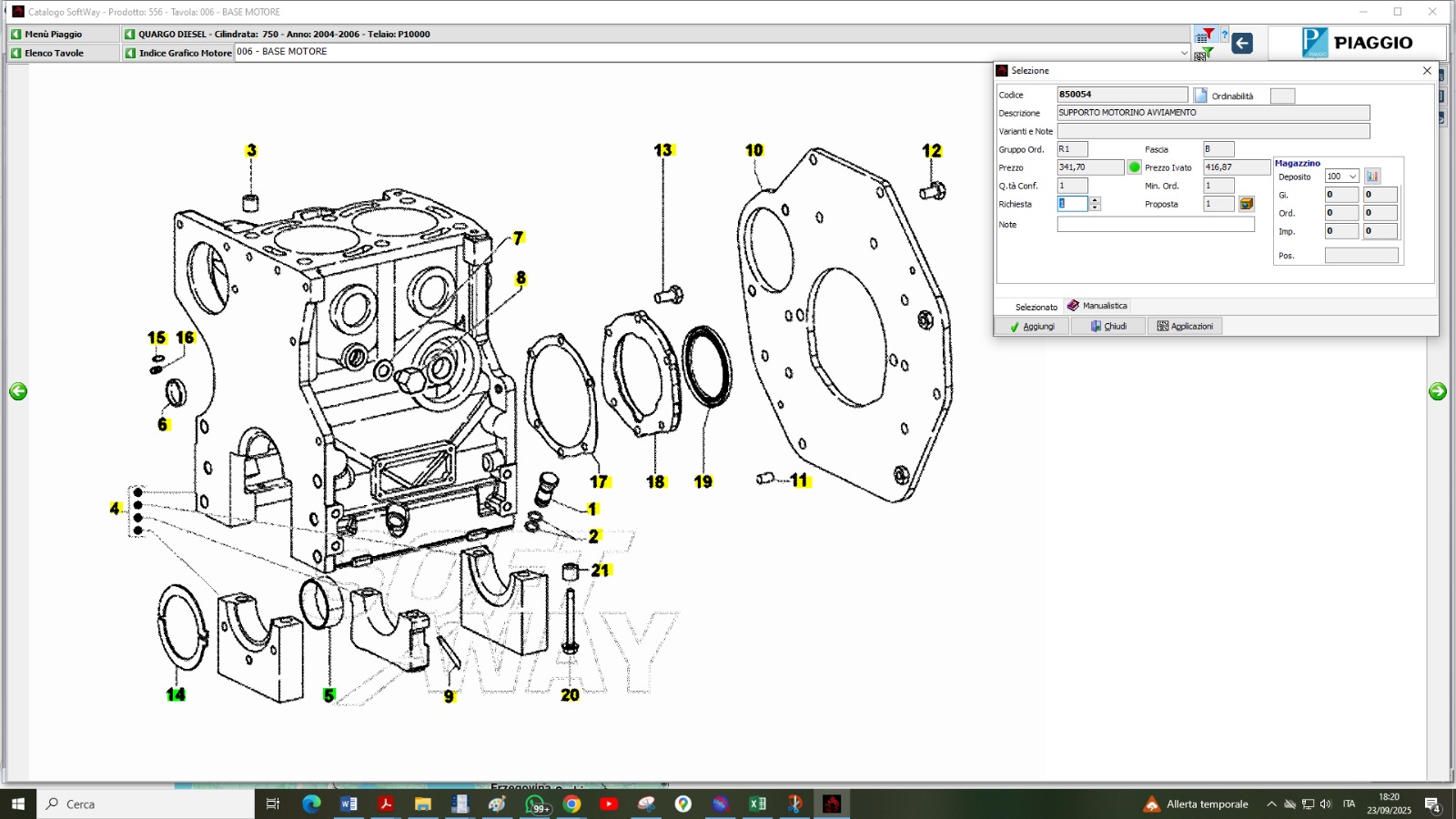The image size is (1456, 819).
Task: Go to previous table with left green arrow
Action: click(x=18, y=391)
